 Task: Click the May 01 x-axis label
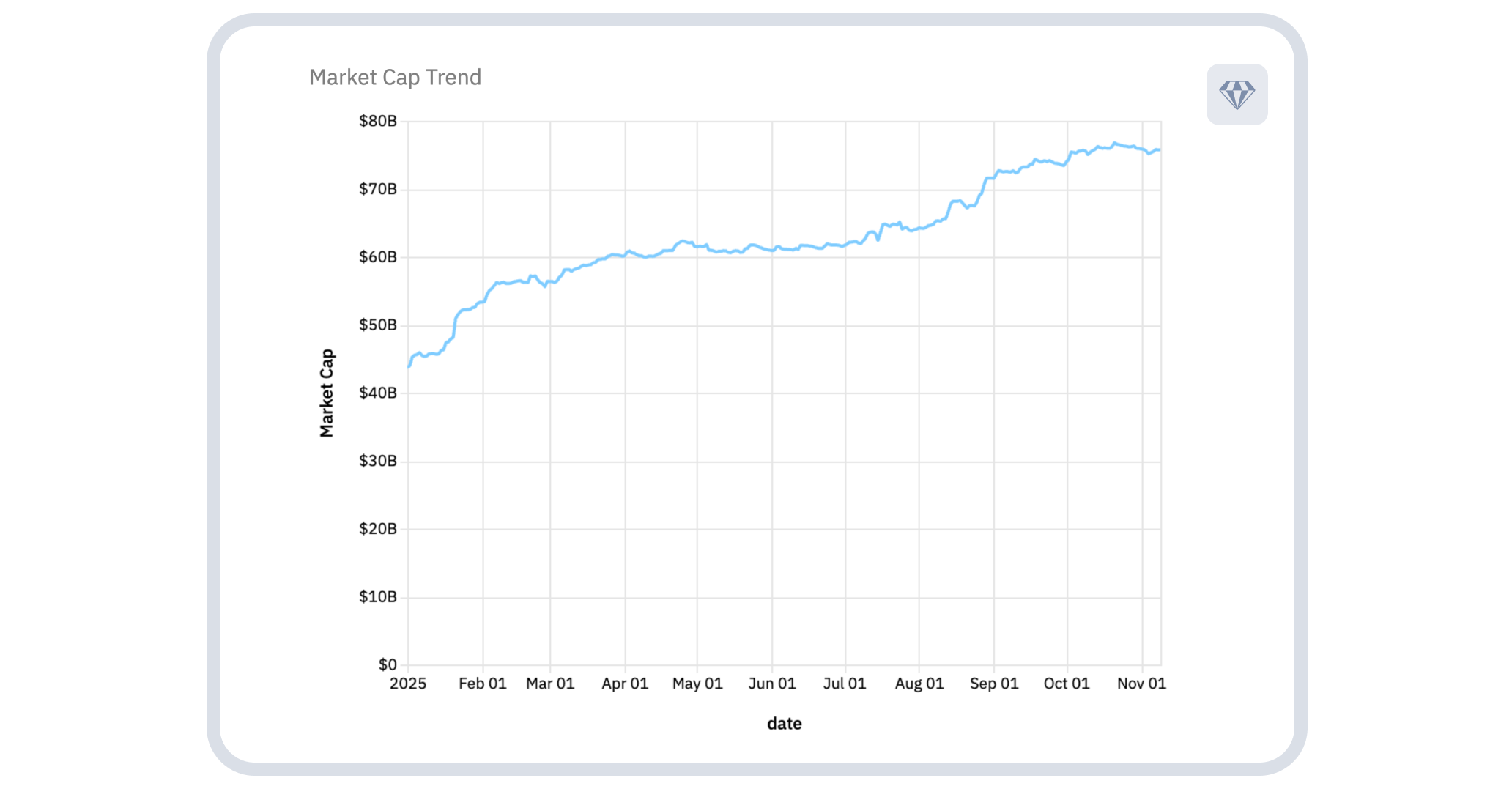(697, 684)
